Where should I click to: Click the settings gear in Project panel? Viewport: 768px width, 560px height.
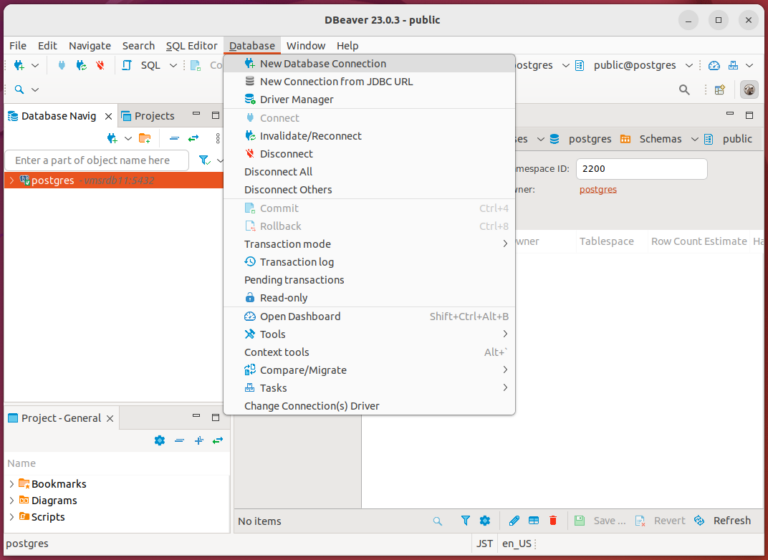[159, 440]
